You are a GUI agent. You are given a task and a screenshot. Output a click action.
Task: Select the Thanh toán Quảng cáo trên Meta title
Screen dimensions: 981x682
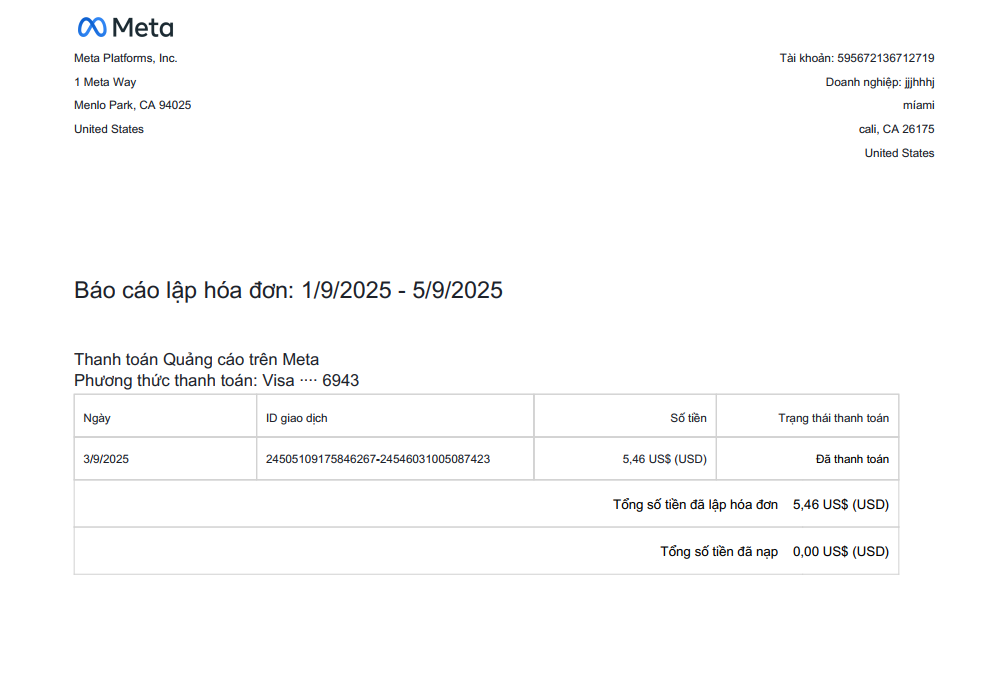[x=196, y=359]
